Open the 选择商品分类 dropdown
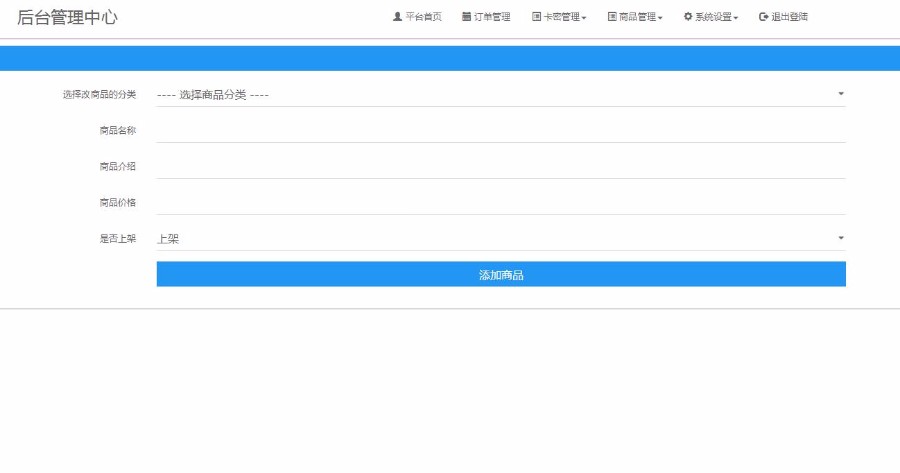The image size is (900, 473). point(501,95)
